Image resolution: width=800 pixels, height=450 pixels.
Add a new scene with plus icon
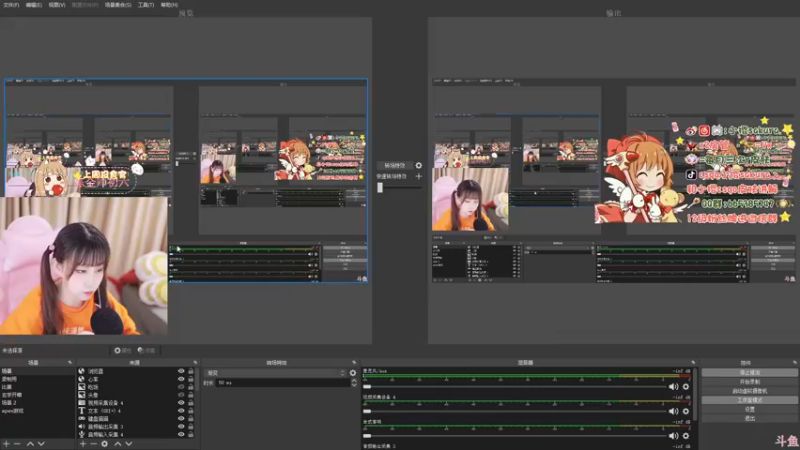[x=7, y=444]
